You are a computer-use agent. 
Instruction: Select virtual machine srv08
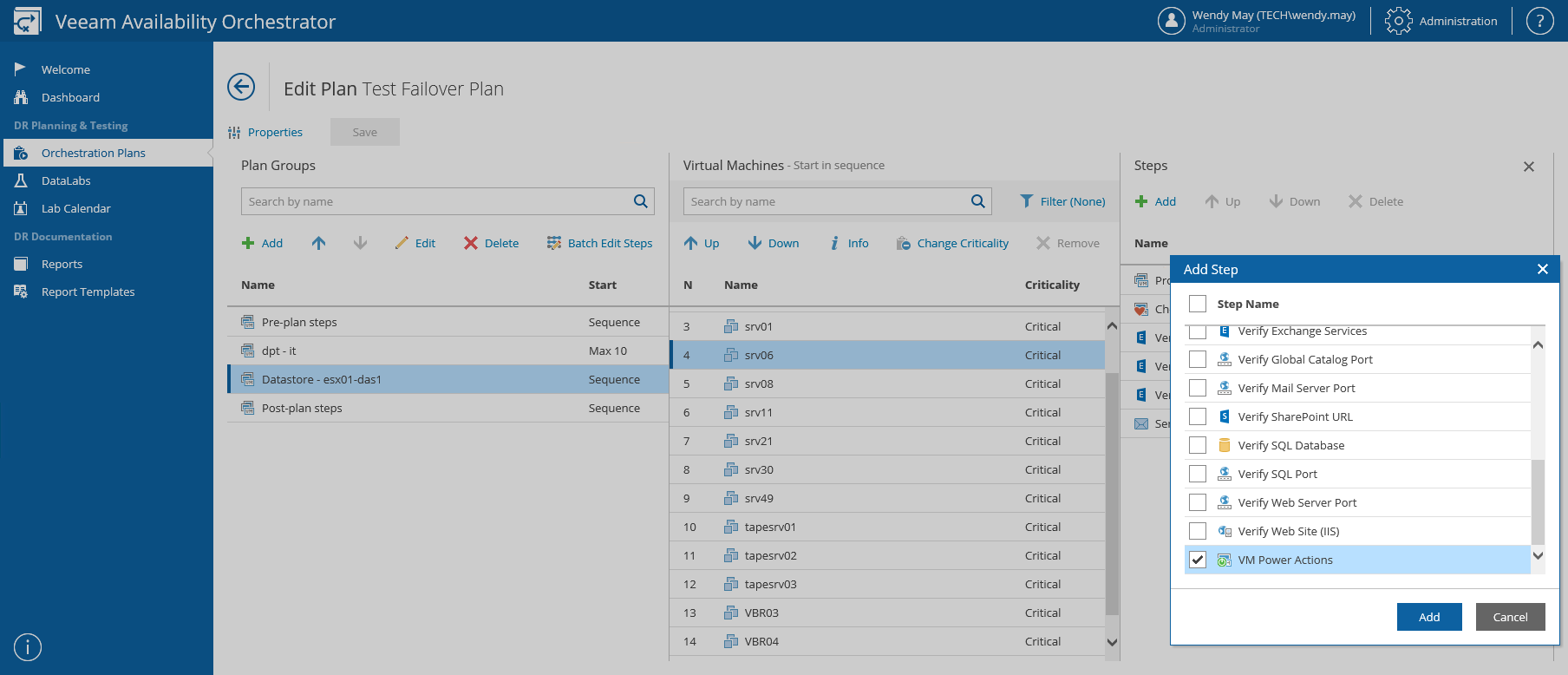pos(887,383)
